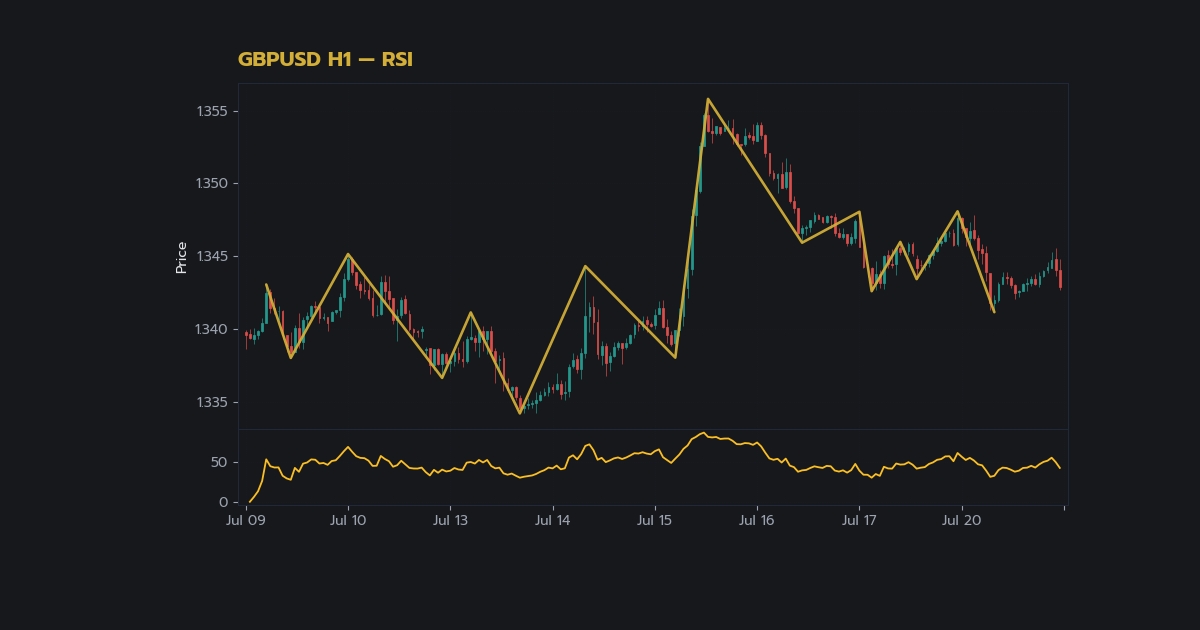Click the highest zigzag peak above 1355
The image size is (1200, 630).
pyautogui.click(x=707, y=99)
